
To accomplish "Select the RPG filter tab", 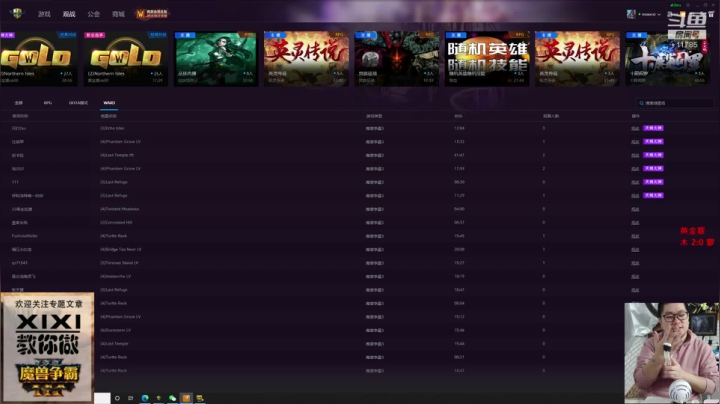I will click(48, 103).
